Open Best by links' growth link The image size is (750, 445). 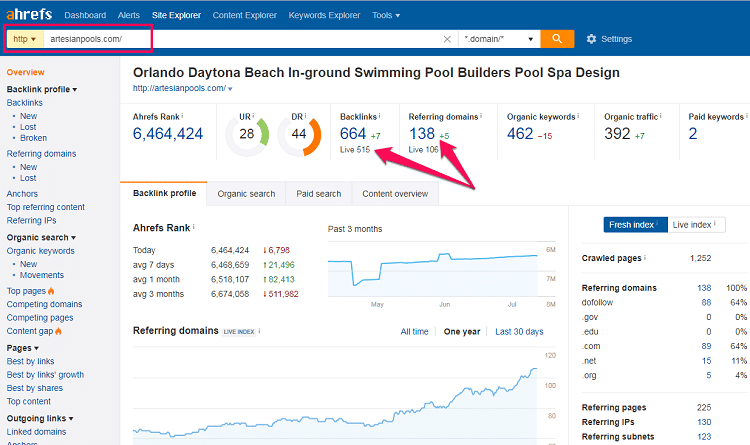[x=45, y=375]
